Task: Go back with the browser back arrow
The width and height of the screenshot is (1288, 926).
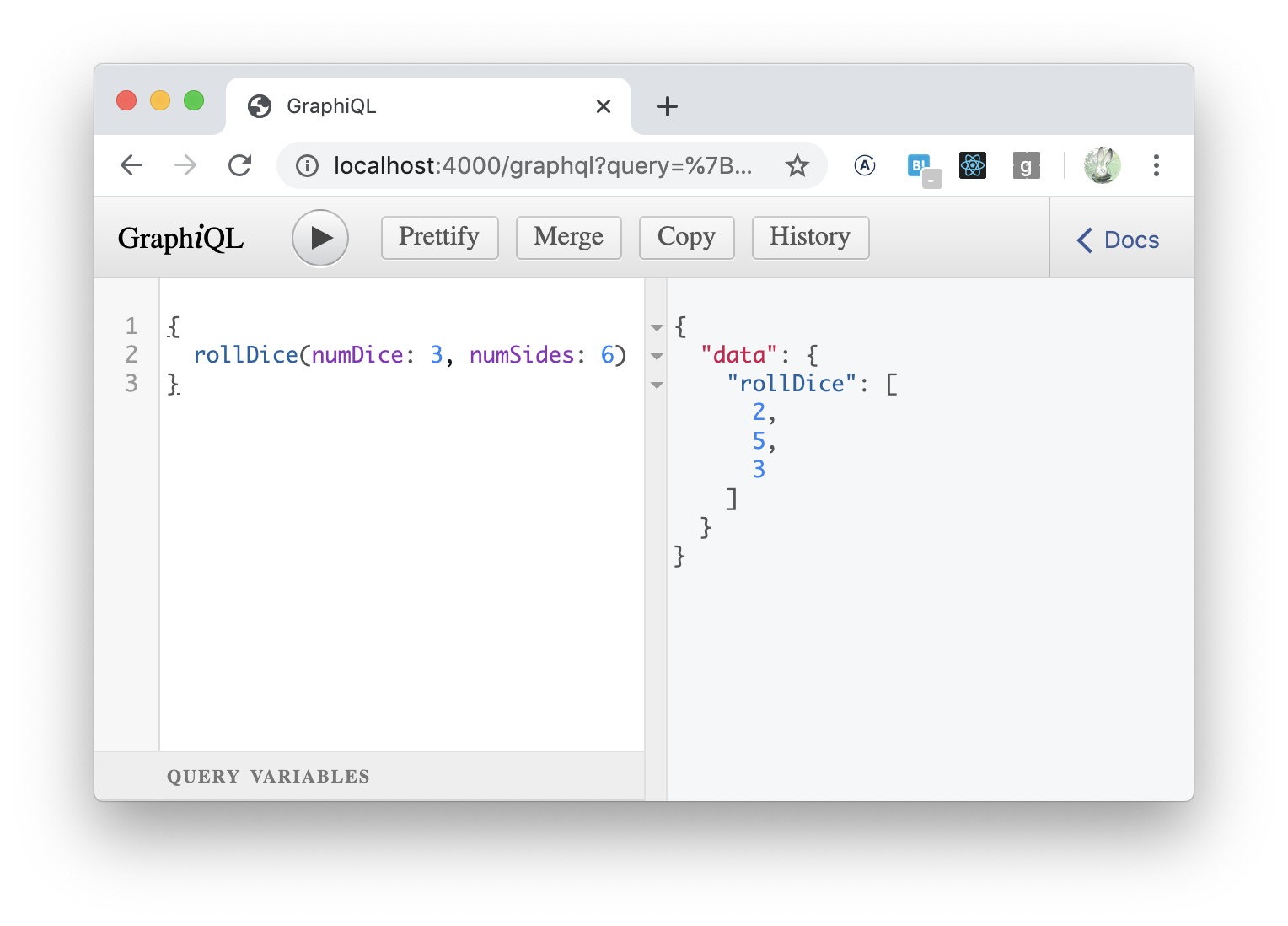Action: (x=131, y=165)
